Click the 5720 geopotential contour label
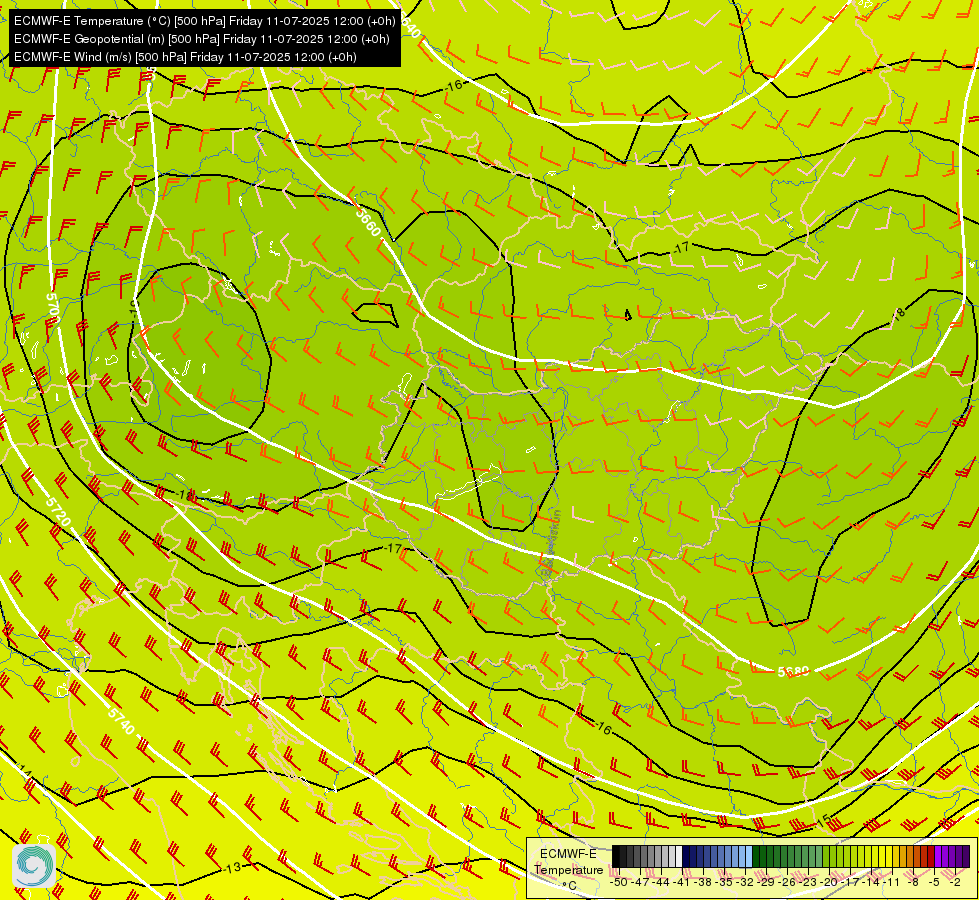The height and width of the screenshot is (900, 979). click(59, 511)
